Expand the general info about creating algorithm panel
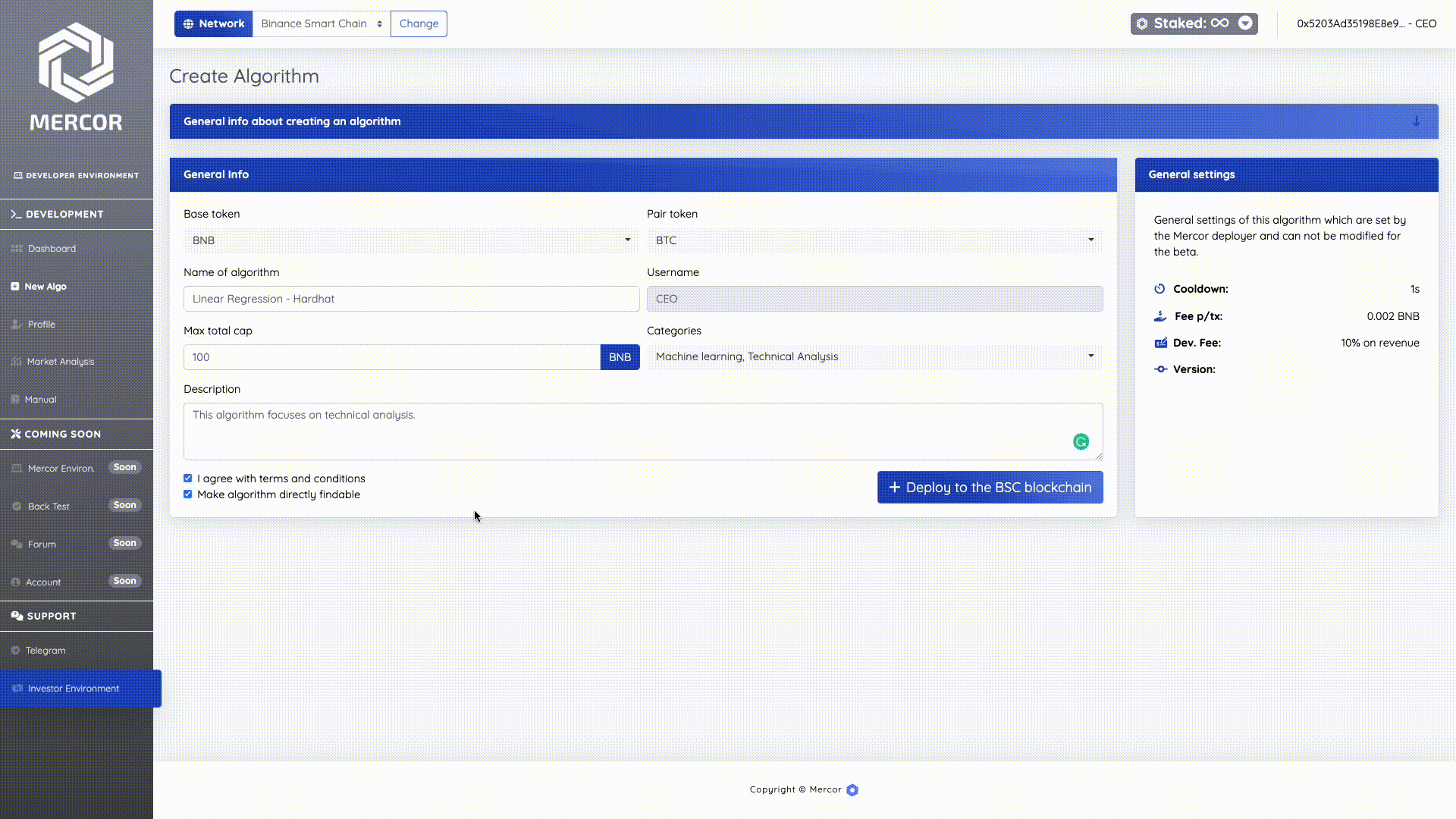The image size is (1456, 819). [x=1416, y=121]
